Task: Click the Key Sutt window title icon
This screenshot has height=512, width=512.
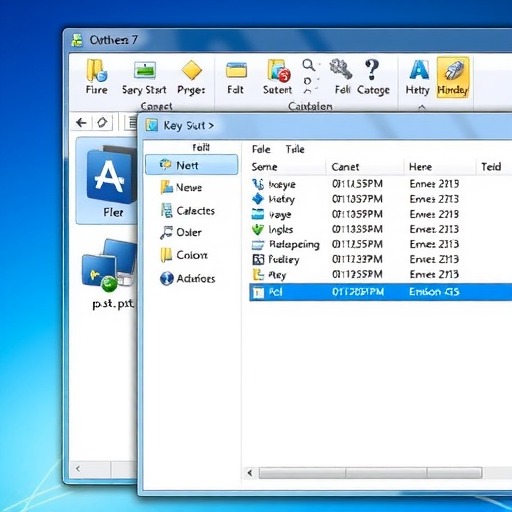Action: click(x=151, y=125)
